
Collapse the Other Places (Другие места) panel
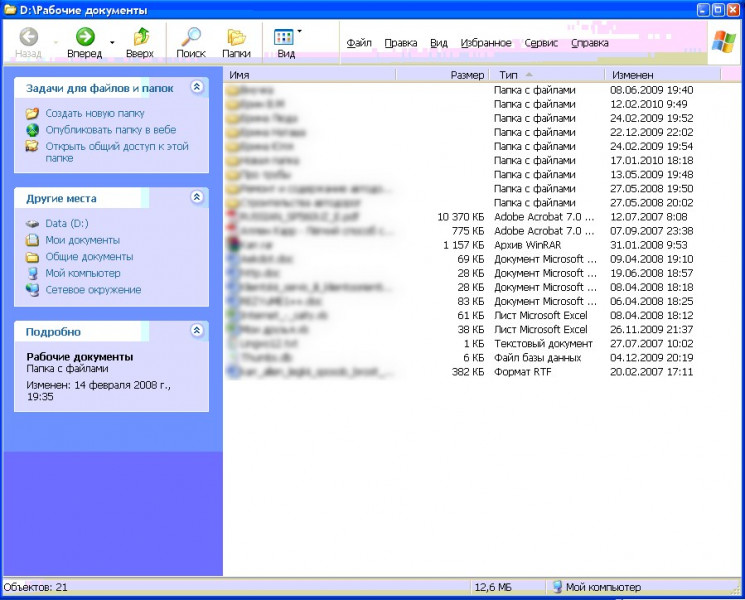(197, 198)
